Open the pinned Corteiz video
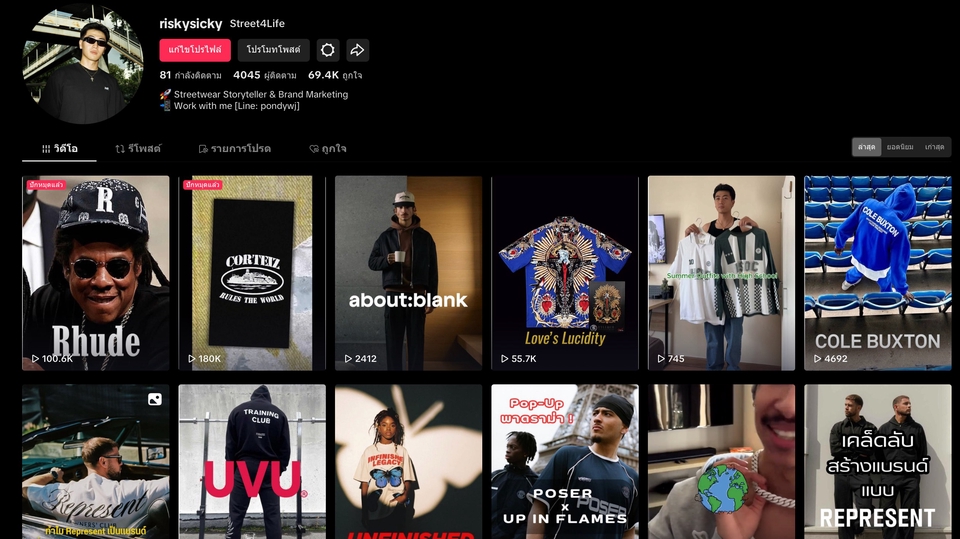960x539 pixels. click(x=252, y=273)
